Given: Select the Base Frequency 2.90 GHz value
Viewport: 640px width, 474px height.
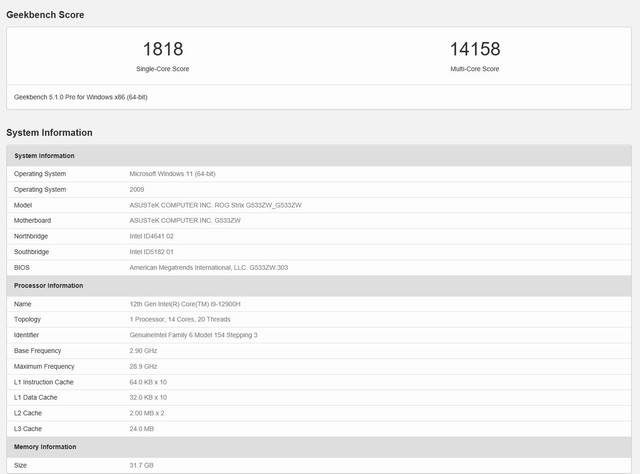Looking at the screenshot, I should [145, 350].
